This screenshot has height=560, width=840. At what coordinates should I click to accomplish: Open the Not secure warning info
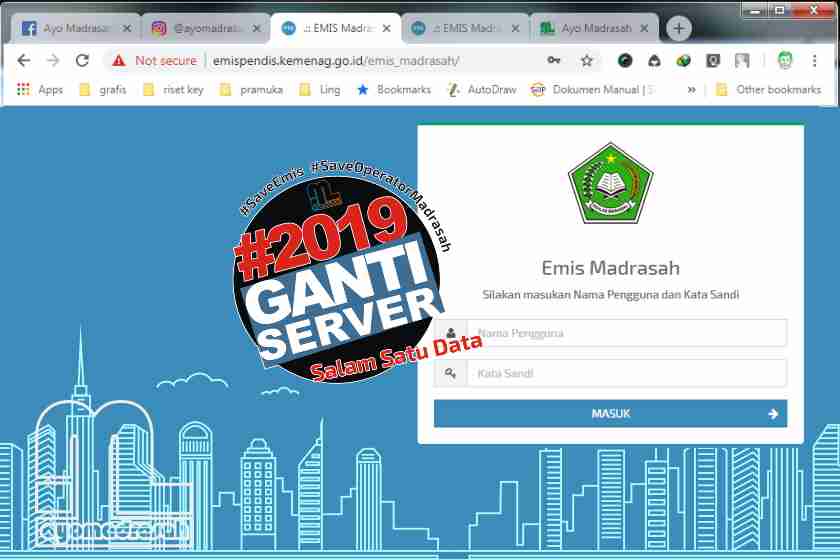point(155,61)
